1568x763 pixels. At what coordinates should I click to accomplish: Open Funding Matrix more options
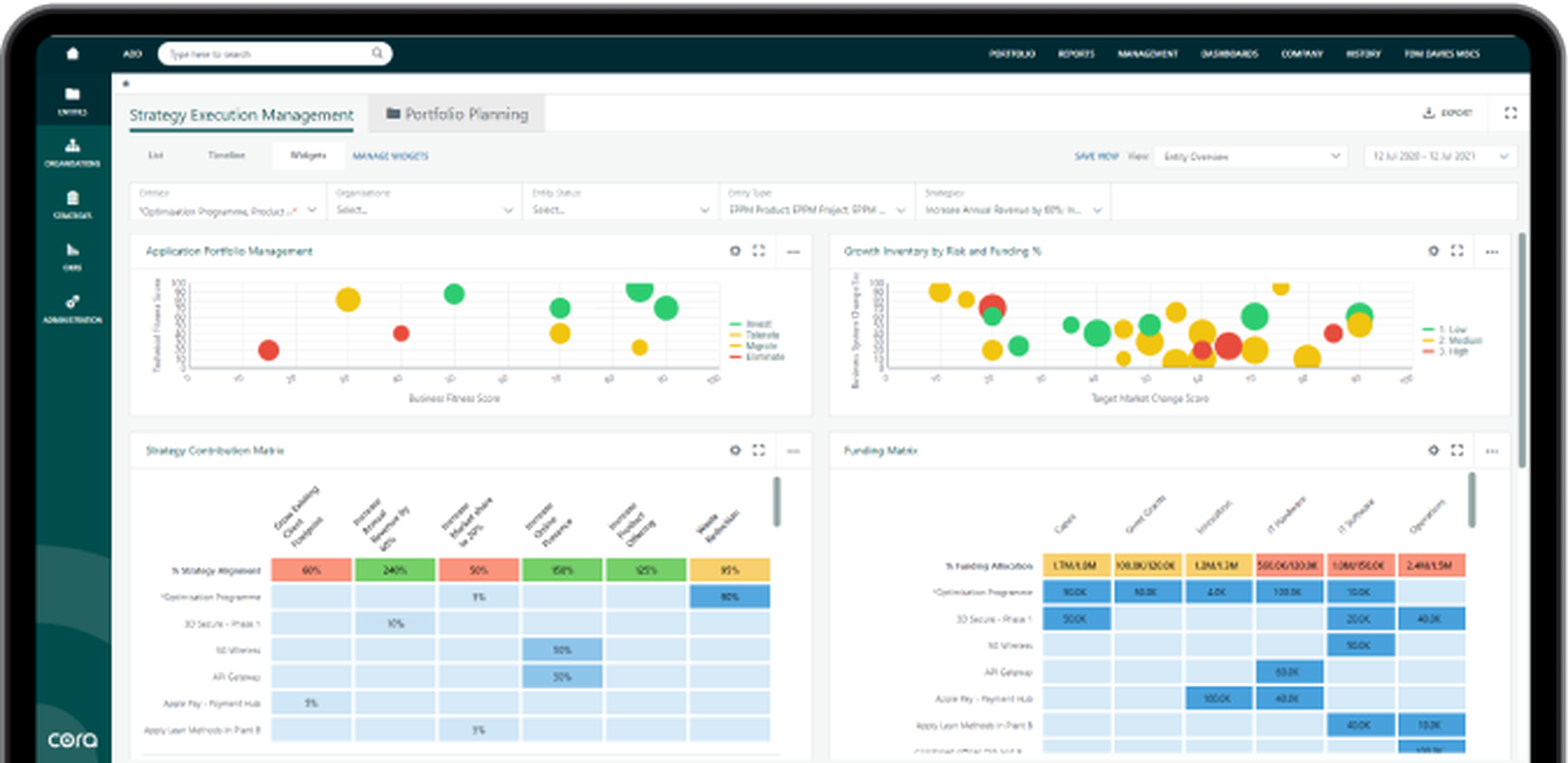(1491, 451)
